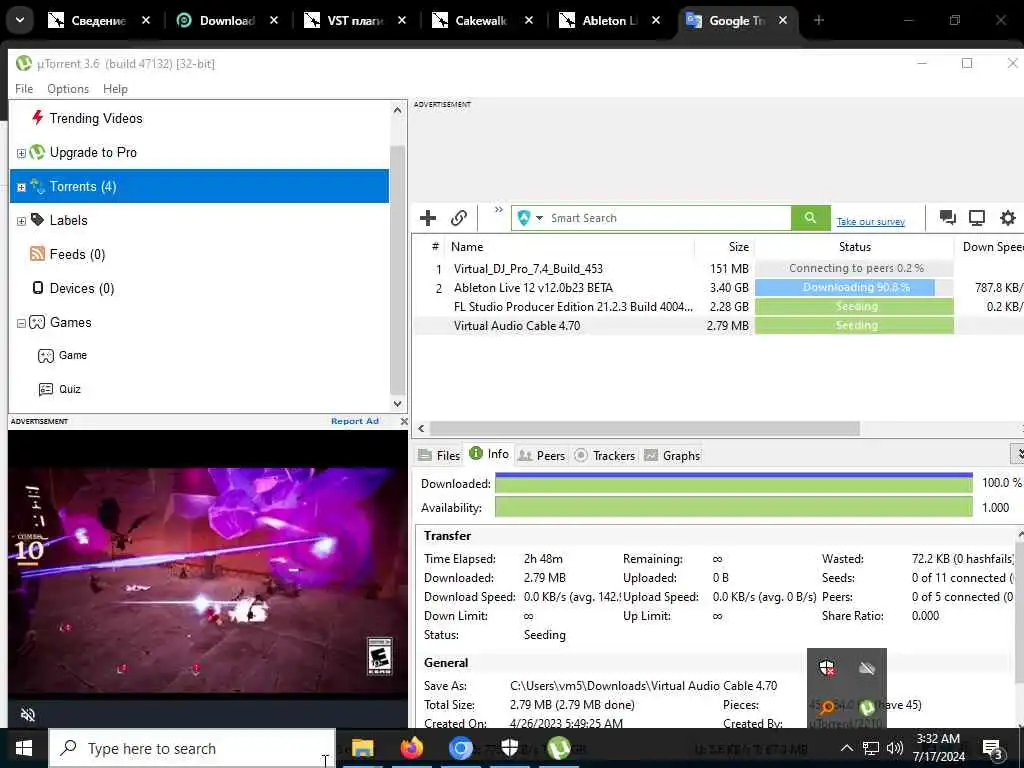Click the Windows taskbar search box
Image resolution: width=1024 pixels, height=768 pixels.
tap(193, 748)
